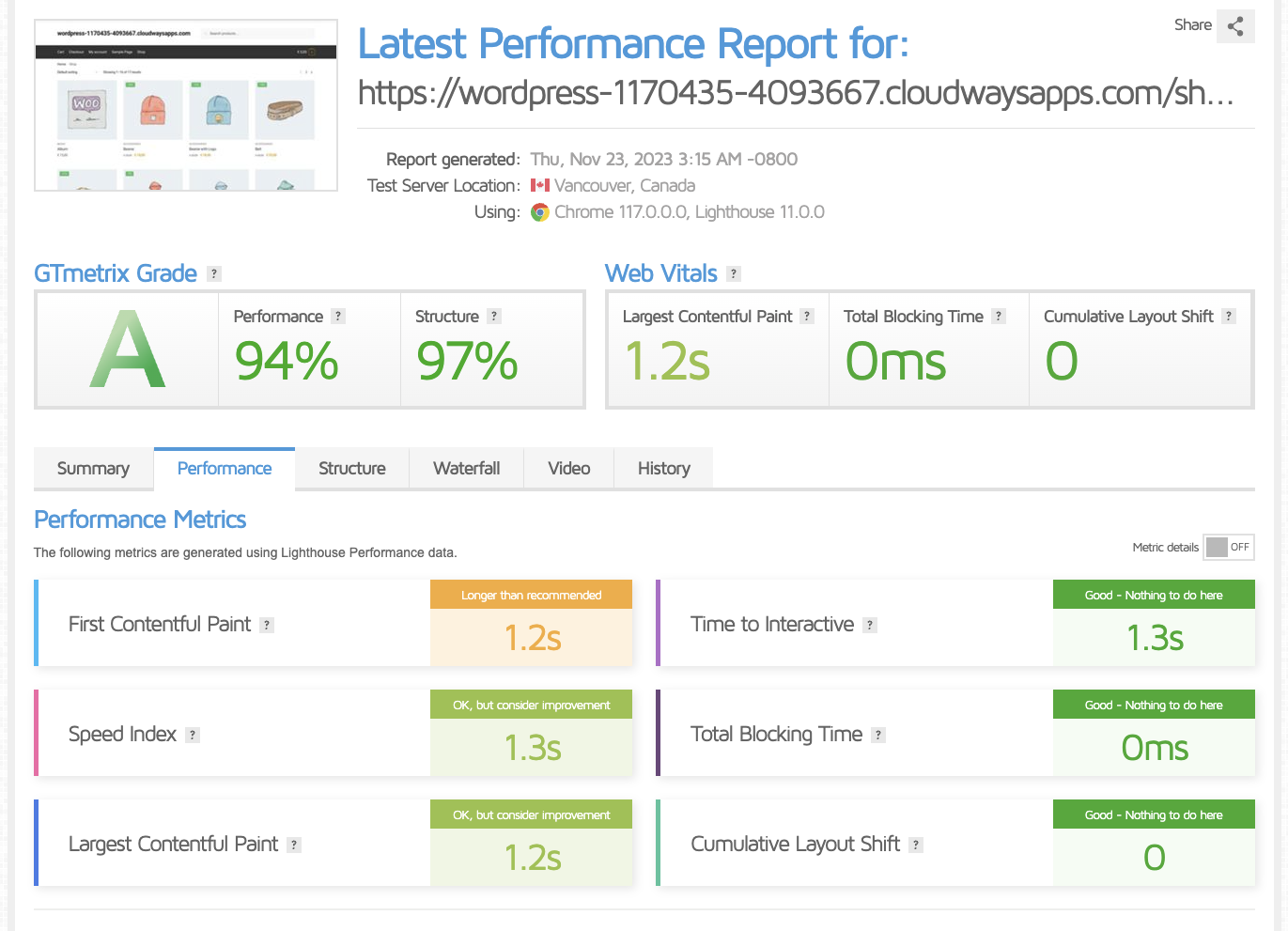Open help for Performance Metrics Total Blocking Time
Image resolution: width=1288 pixels, height=931 pixels.
(x=878, y=735)
